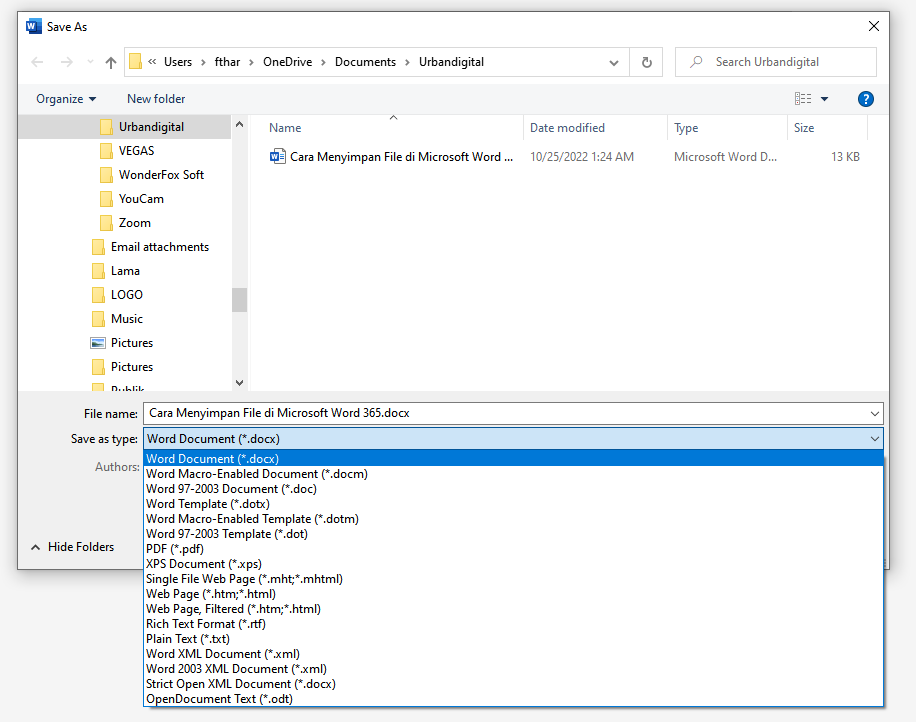
Task: Click the Up one level arrow icon
Action: tap(111, 62)
